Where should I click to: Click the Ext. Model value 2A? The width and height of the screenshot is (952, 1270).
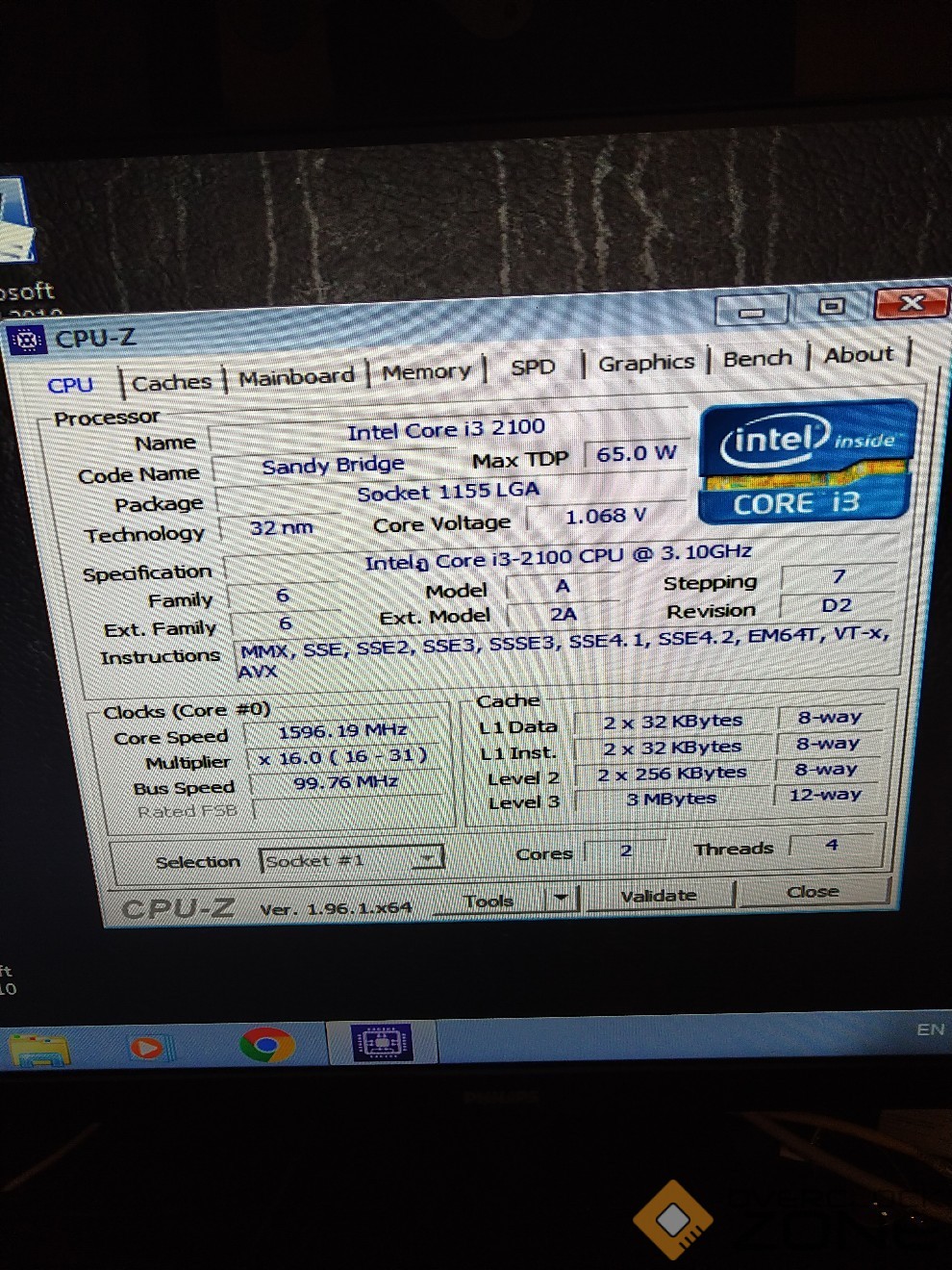coord(564,614)
